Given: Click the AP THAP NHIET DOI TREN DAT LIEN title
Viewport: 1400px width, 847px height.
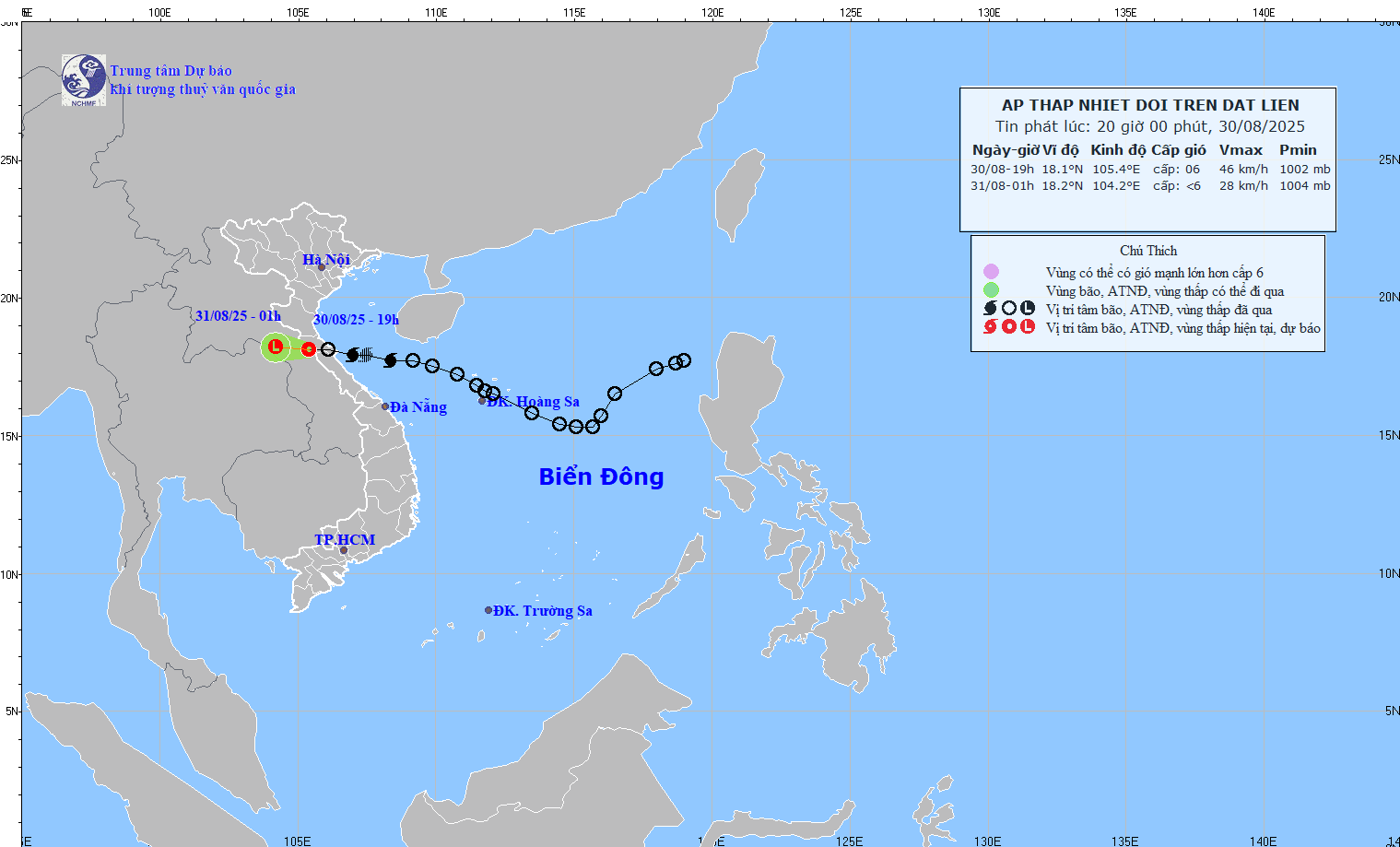Looking at the screenshot, I should point(1150,105).
